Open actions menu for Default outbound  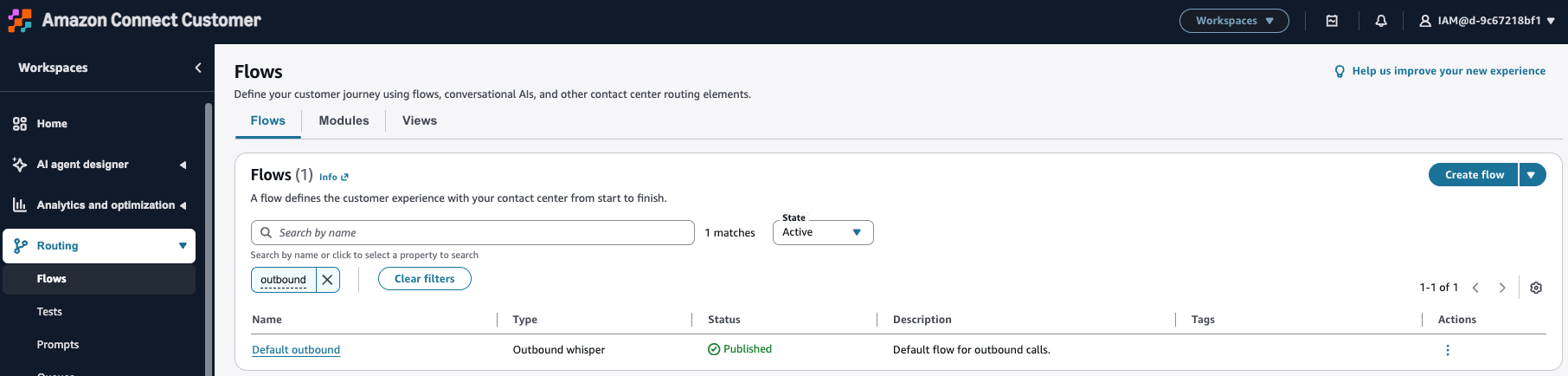[1448, 350]
